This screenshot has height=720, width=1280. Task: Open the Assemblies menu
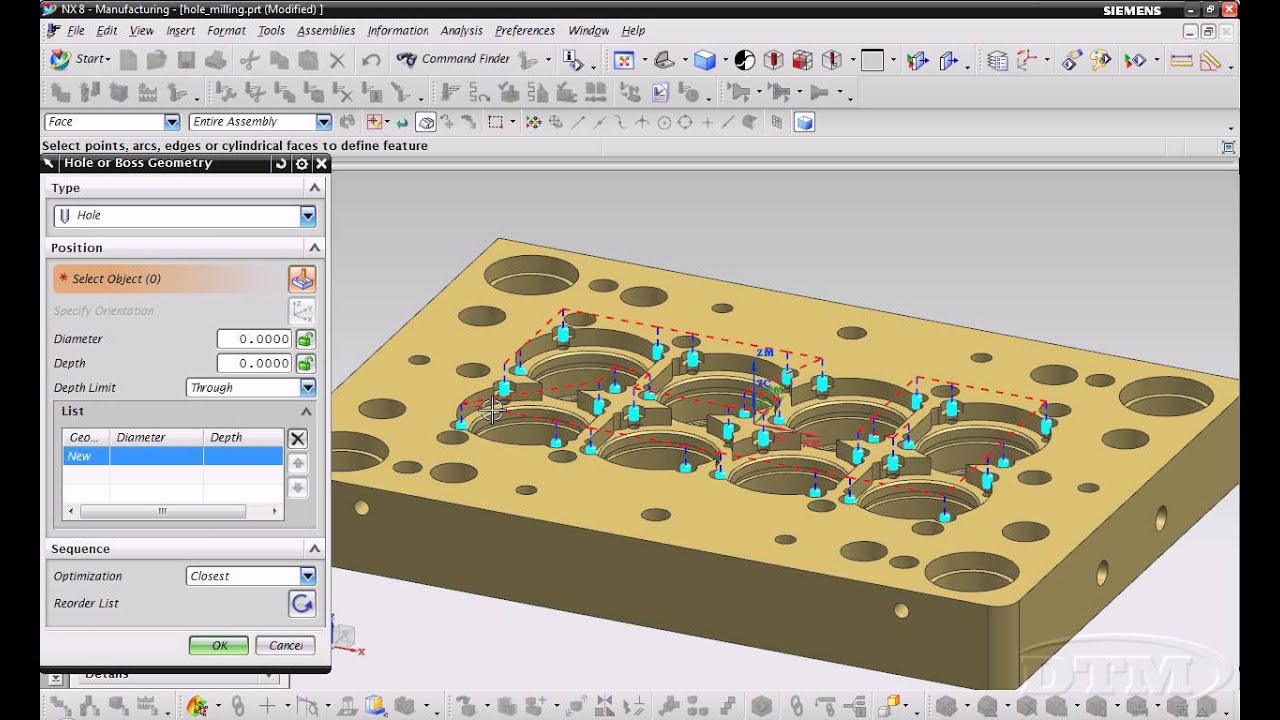point(326,31)
